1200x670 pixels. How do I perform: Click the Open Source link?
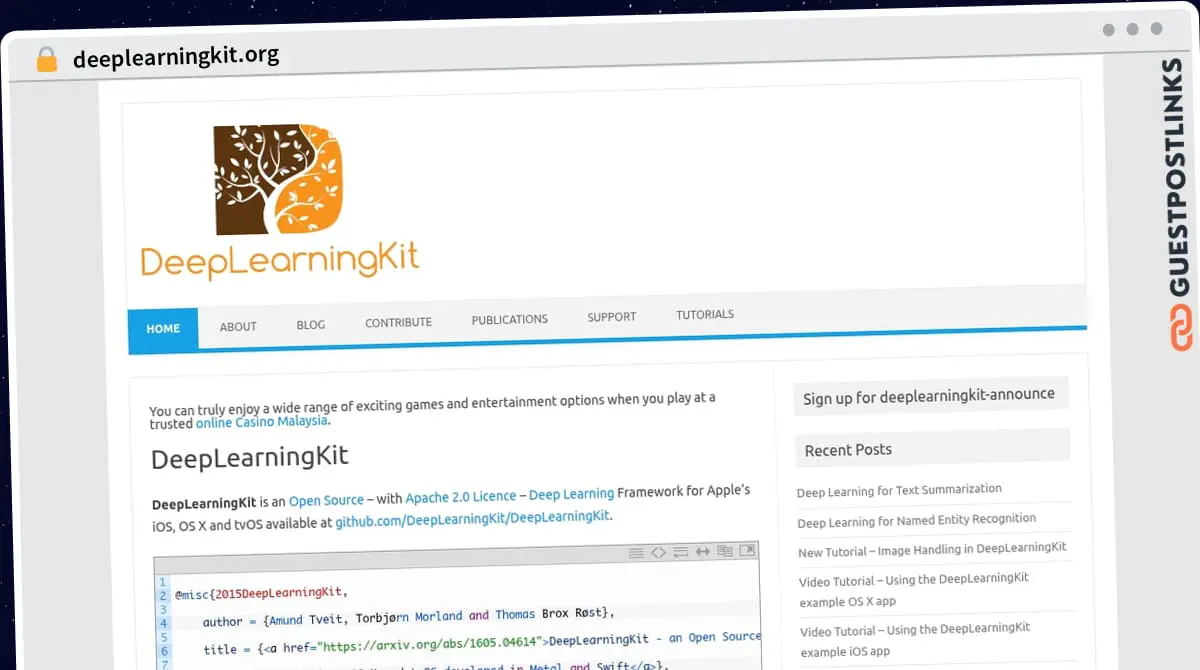[326, 500]
